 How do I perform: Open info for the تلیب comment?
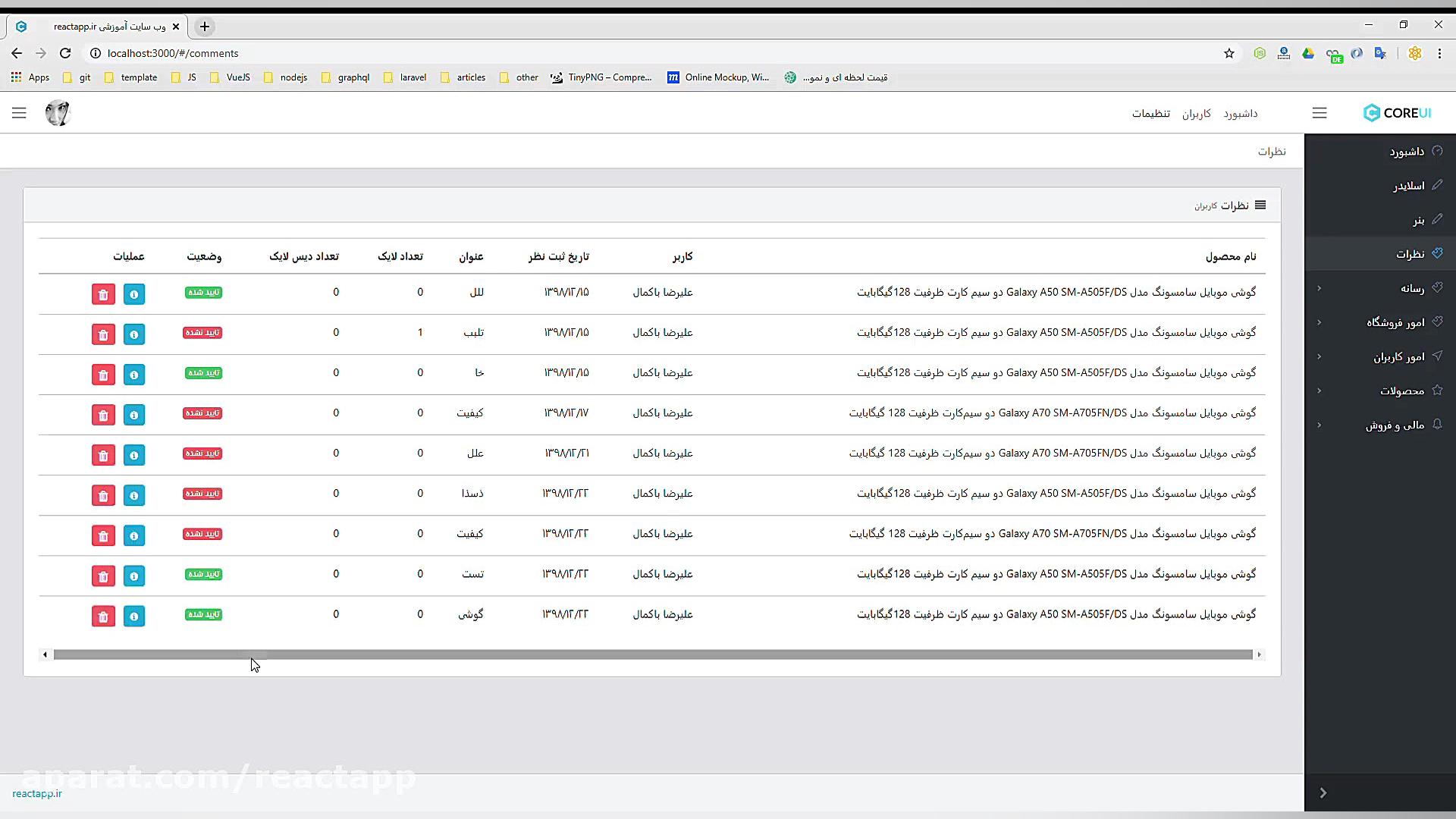coord(134,334)
